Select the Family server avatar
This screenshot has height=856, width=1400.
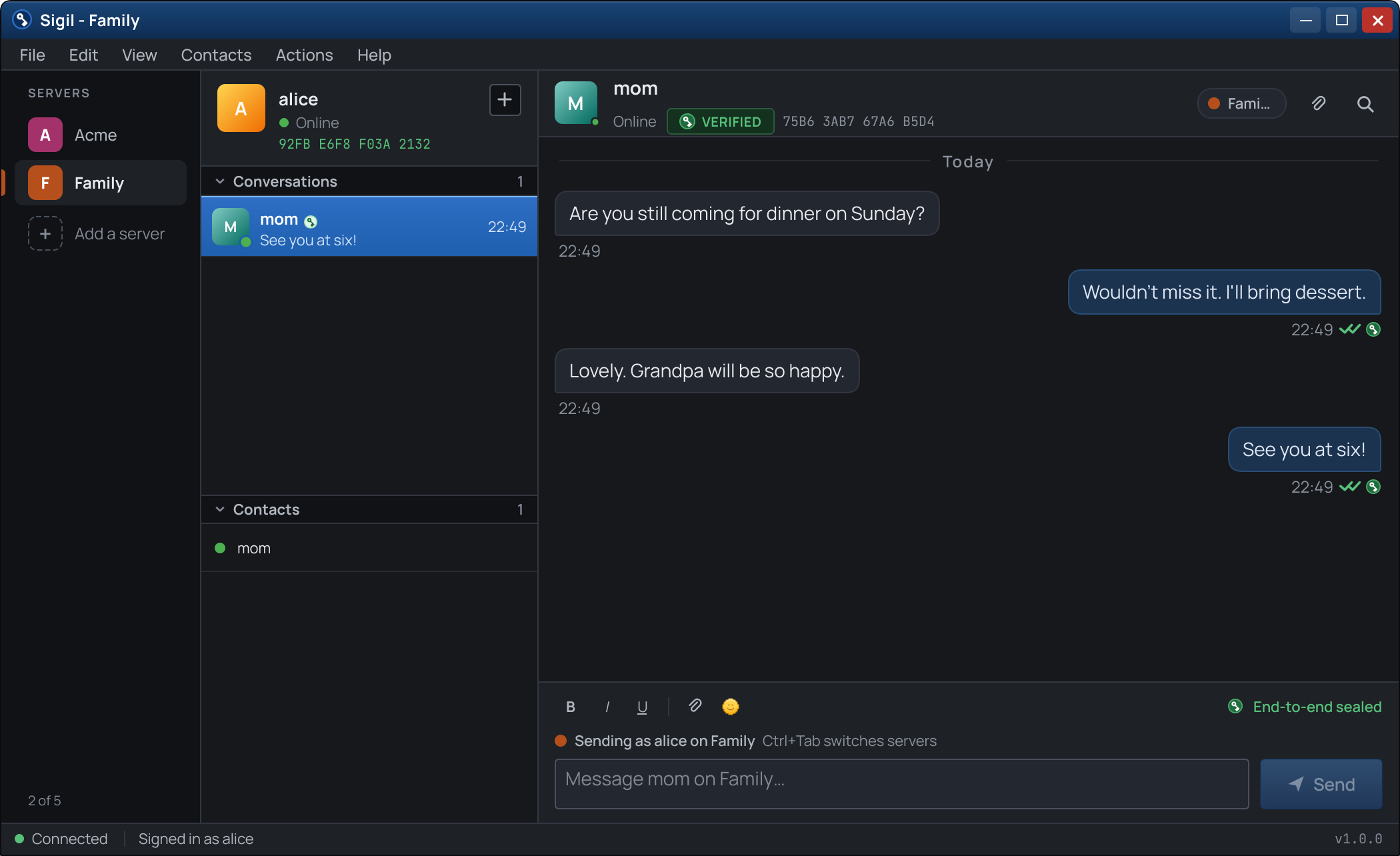click(x=45, y=183)
